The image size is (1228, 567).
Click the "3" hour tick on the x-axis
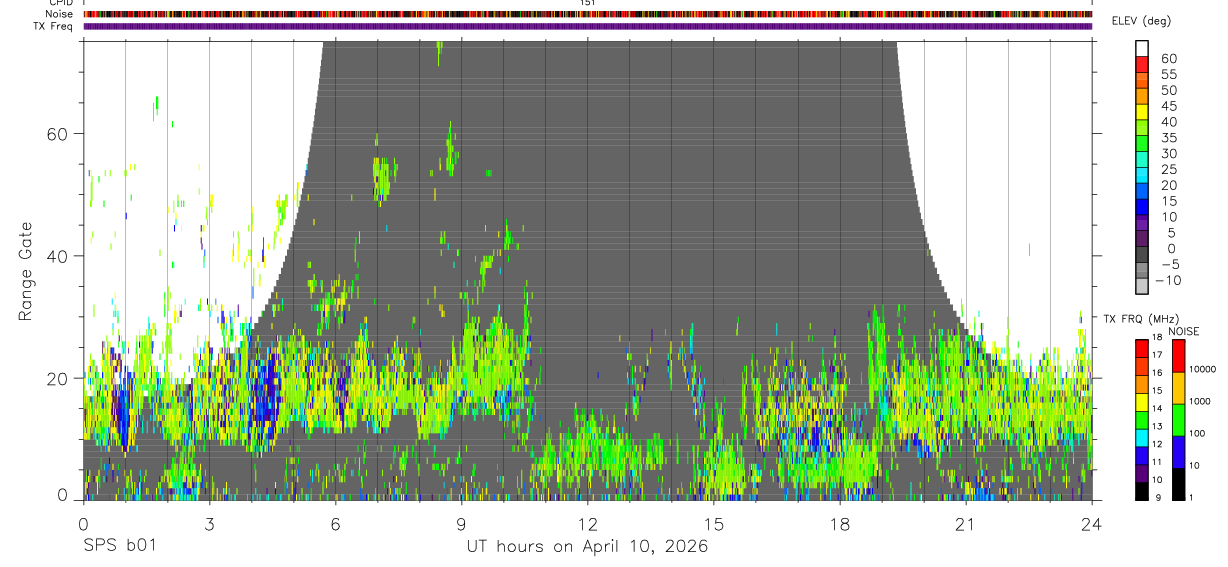click(x=209, y=524)
